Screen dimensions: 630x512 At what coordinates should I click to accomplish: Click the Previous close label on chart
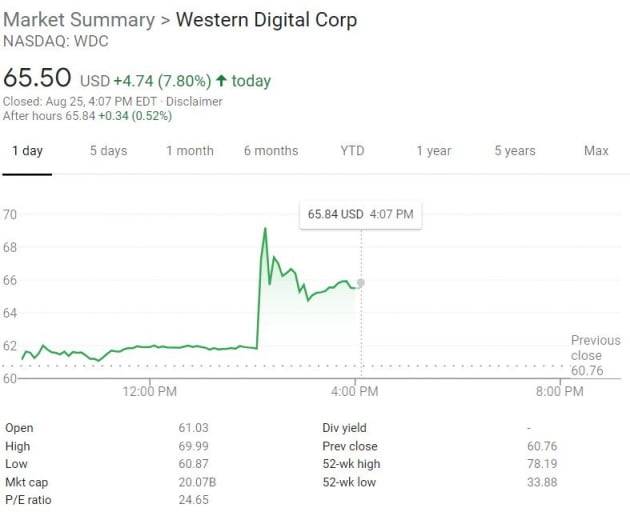tap(595, 348)
